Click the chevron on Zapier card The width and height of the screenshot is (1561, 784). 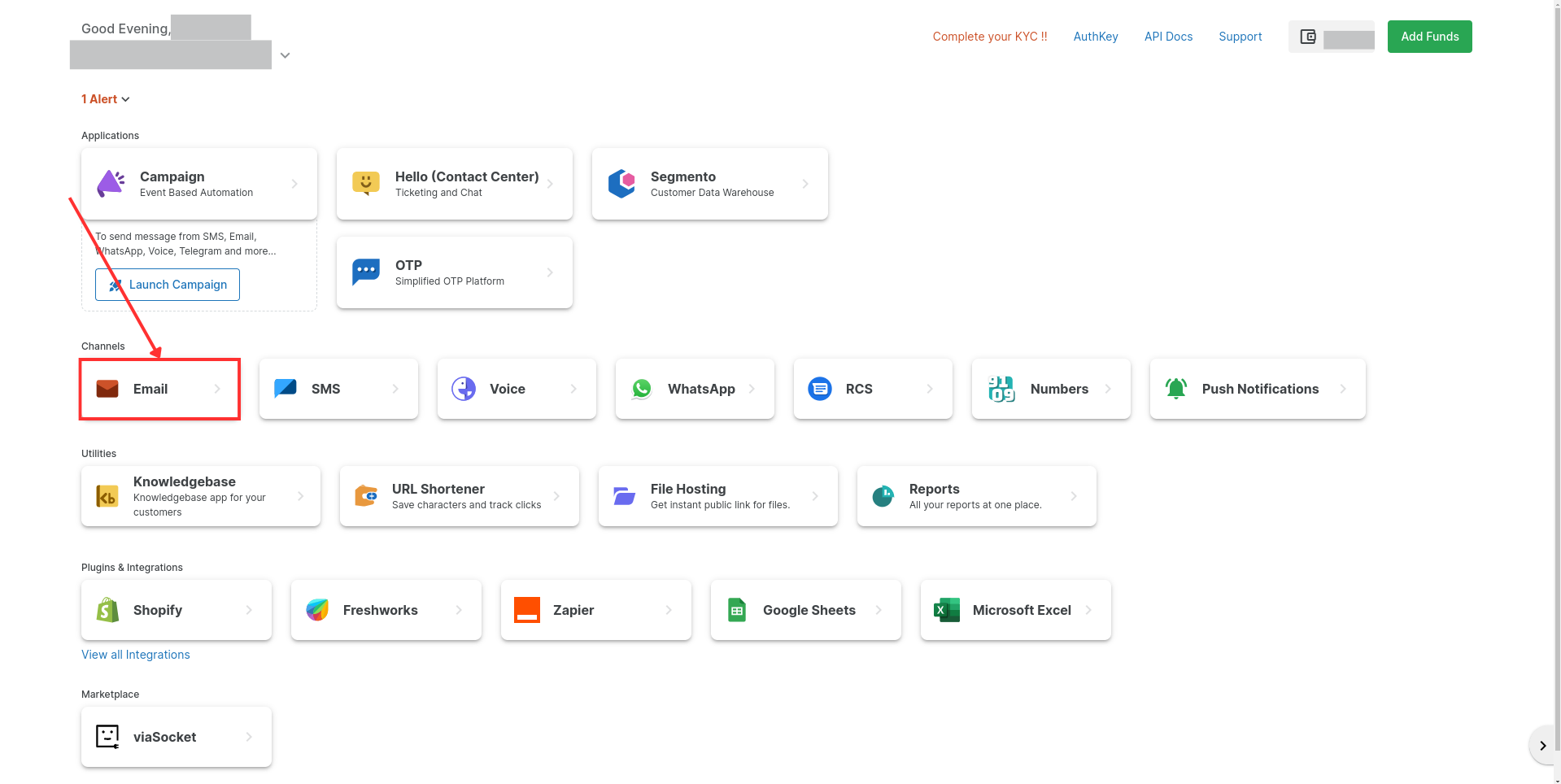point(669,610)
